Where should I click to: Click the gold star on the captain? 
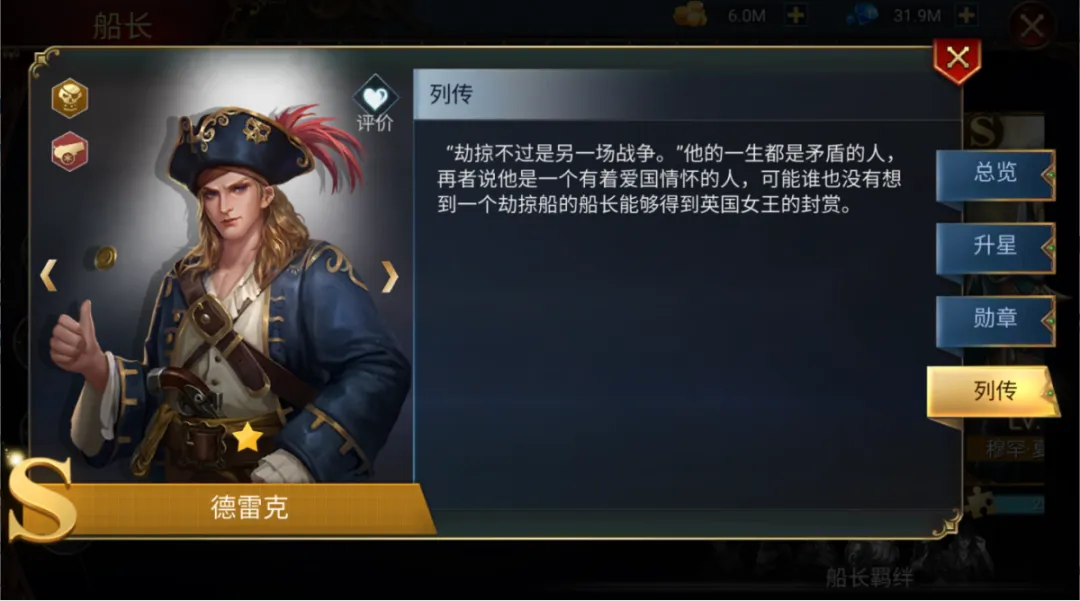point(247,437)
